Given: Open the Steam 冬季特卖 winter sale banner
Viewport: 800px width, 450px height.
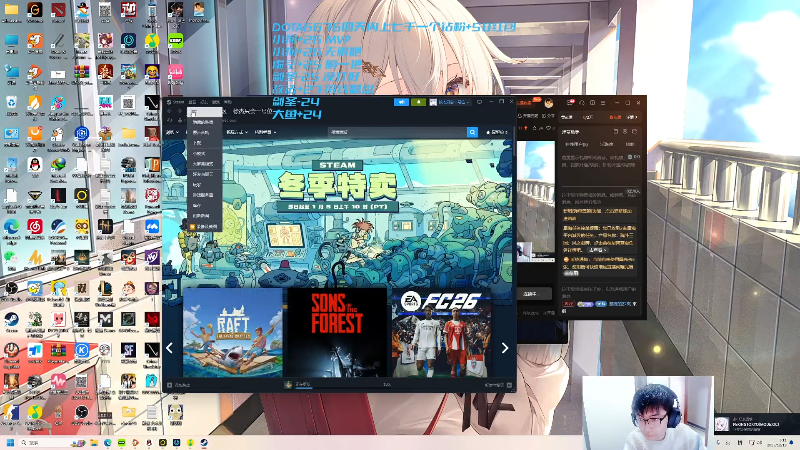Looking at the screenshot, I should (x=337, y=186).
